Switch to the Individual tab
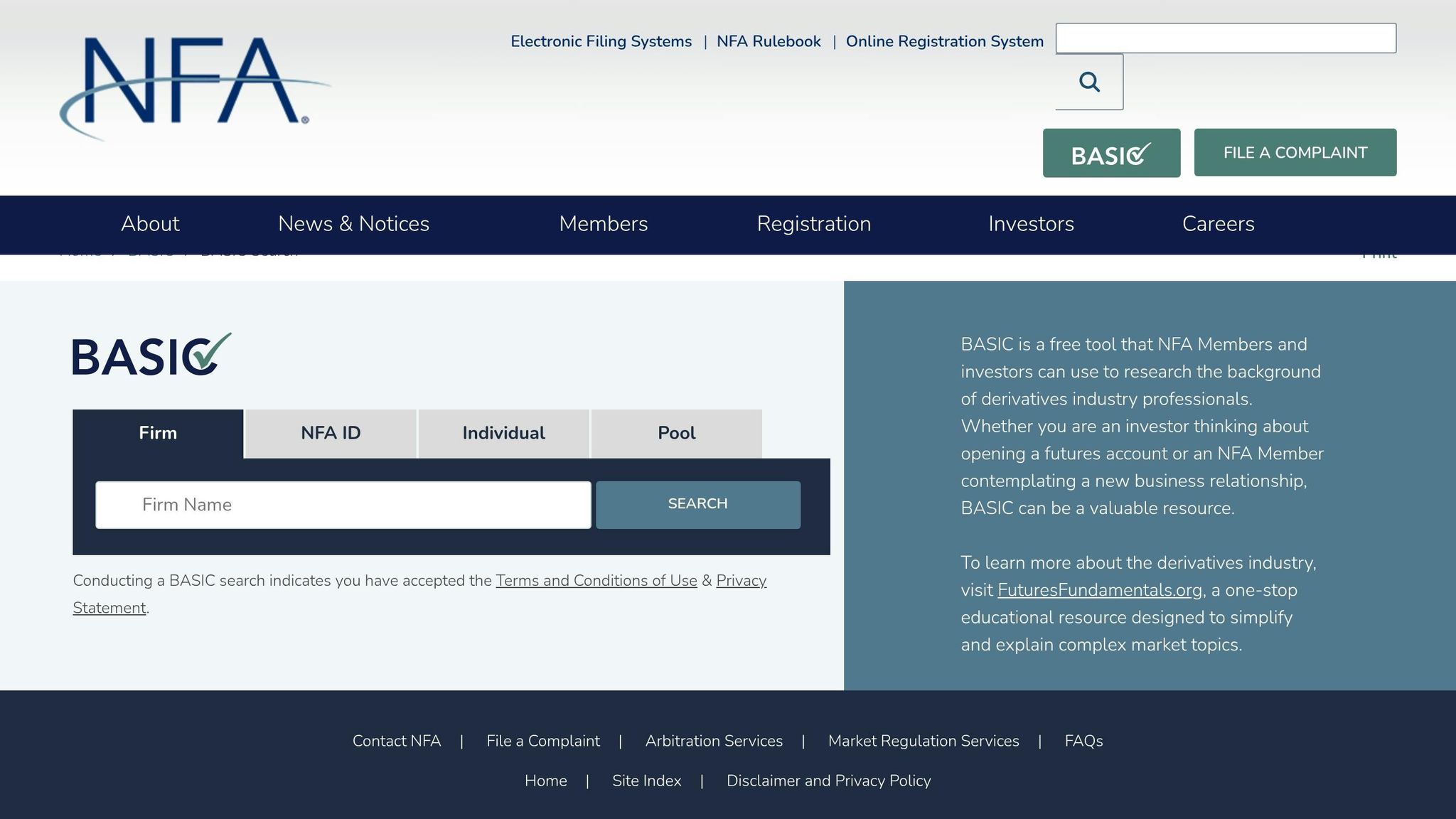Screen dimensions: 1456x819 pyautogui.click(x=503, y=434)
